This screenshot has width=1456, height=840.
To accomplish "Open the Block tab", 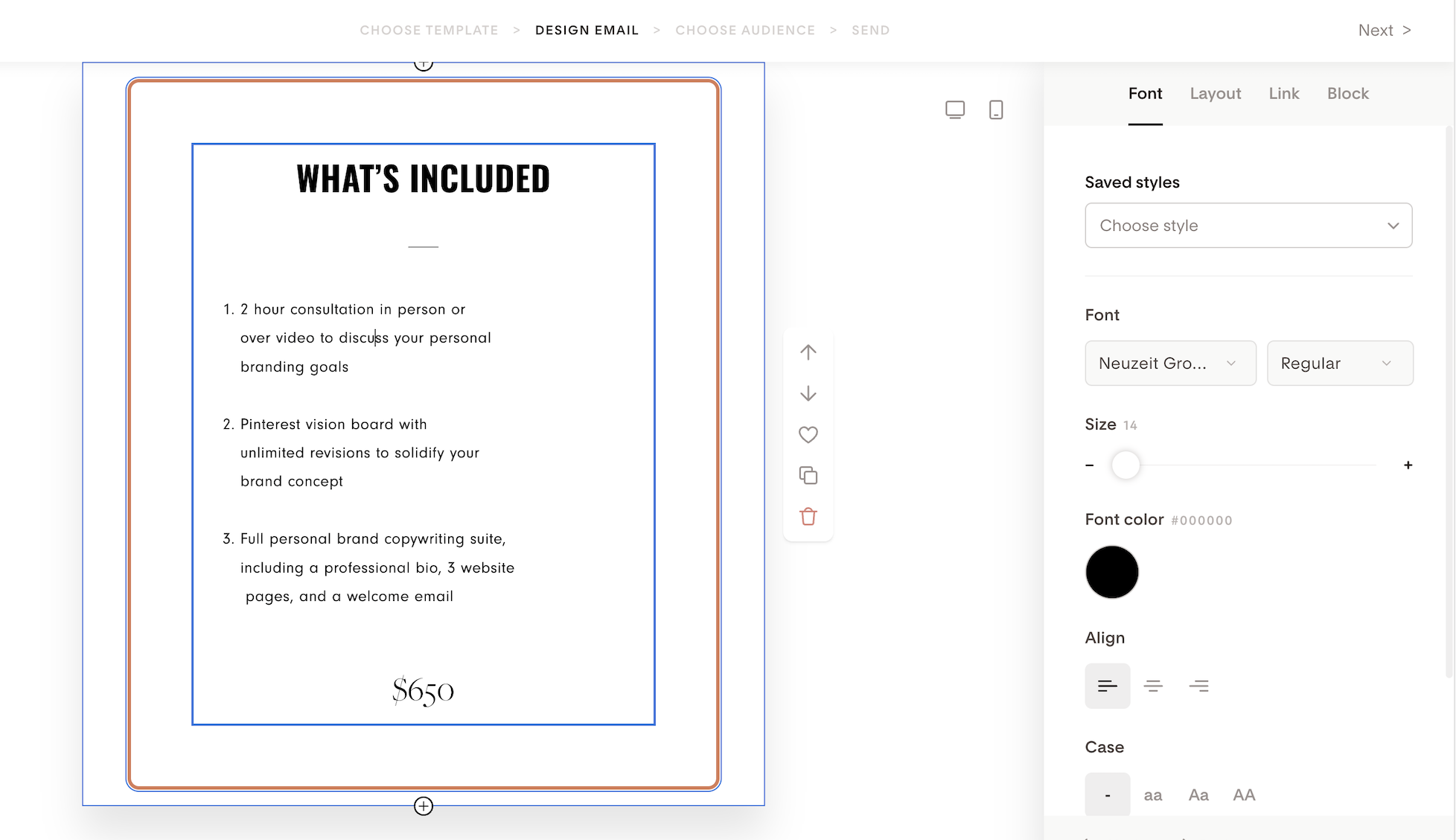I will [1347, 94].
